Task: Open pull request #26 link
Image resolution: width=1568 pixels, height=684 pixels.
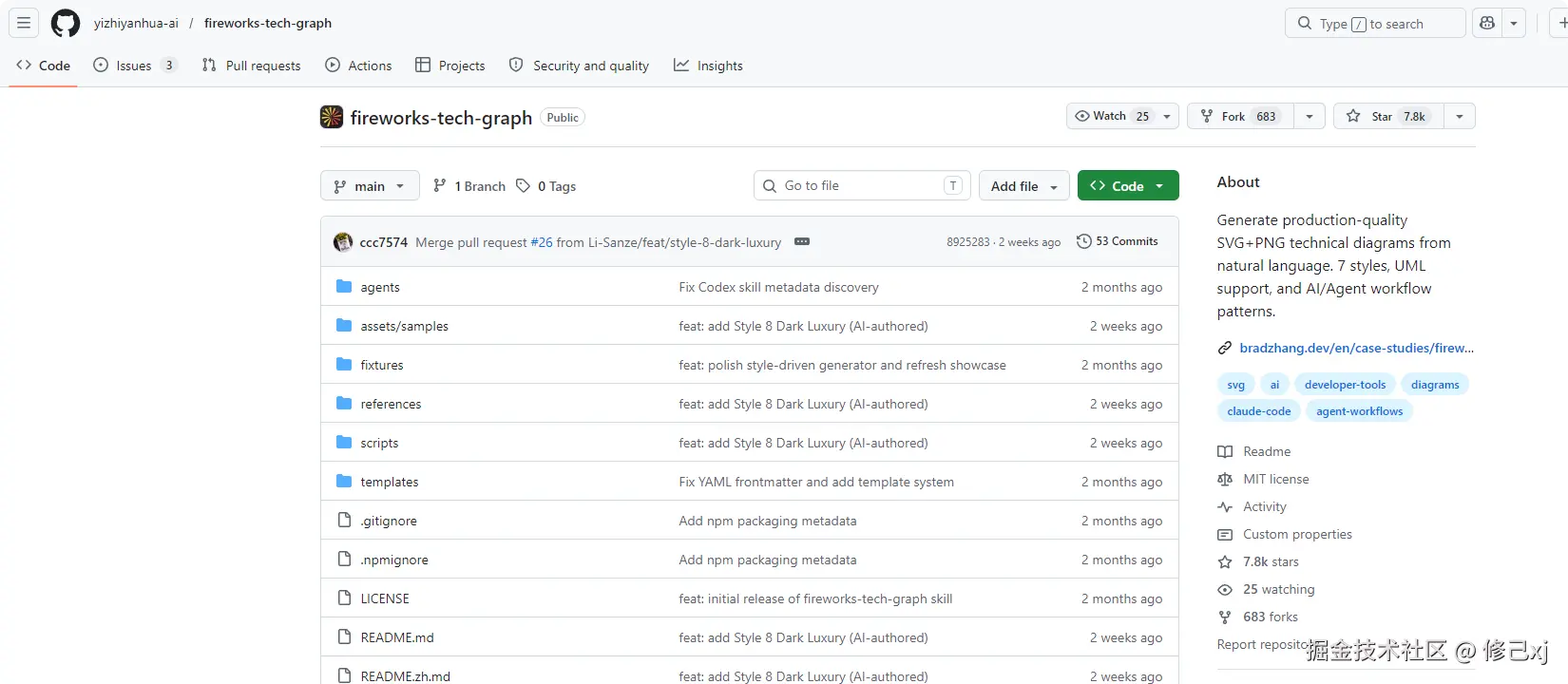Action: point(542,242)
